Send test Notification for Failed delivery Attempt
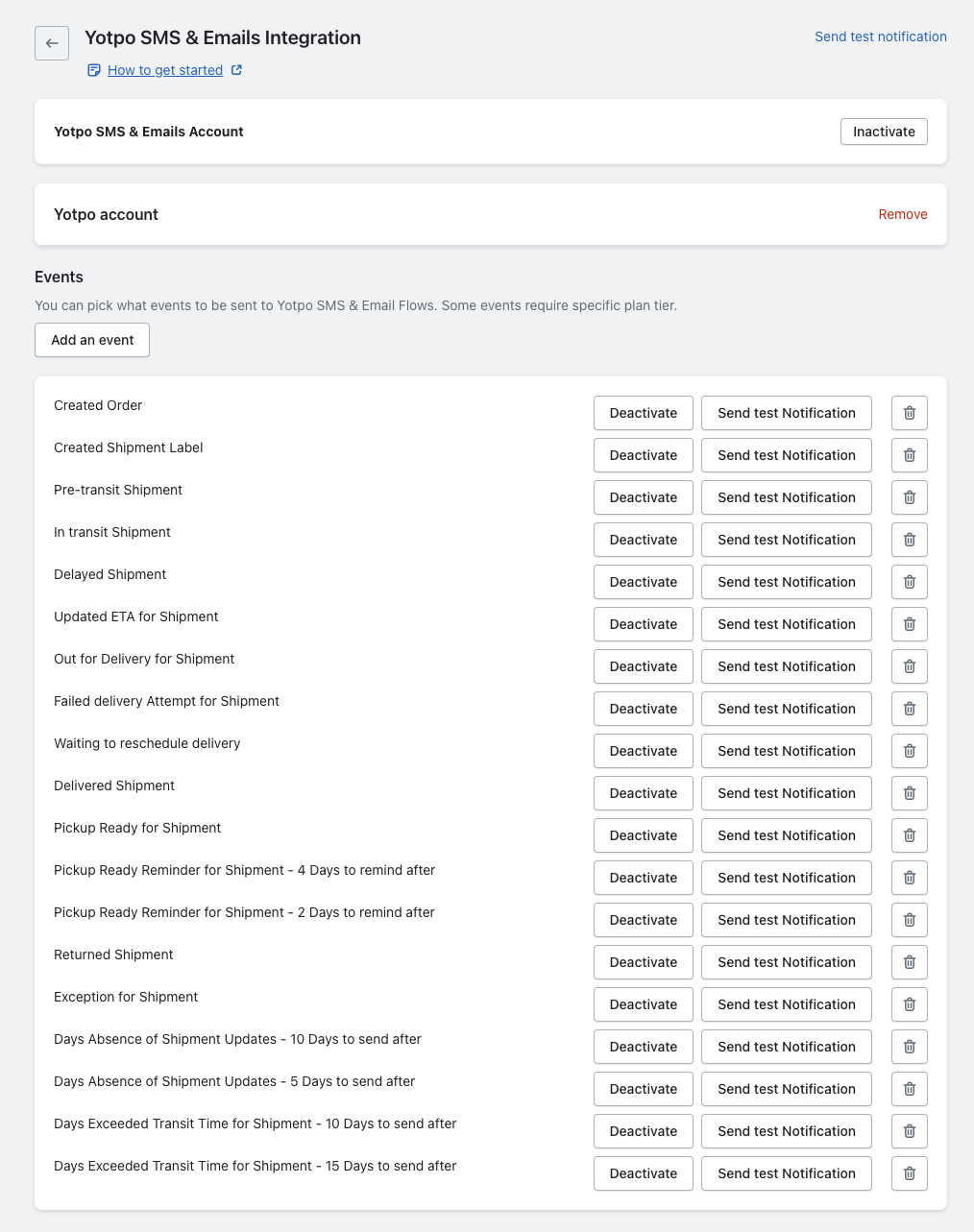This screenshot has width=974, height=1232. coord(786,709)
